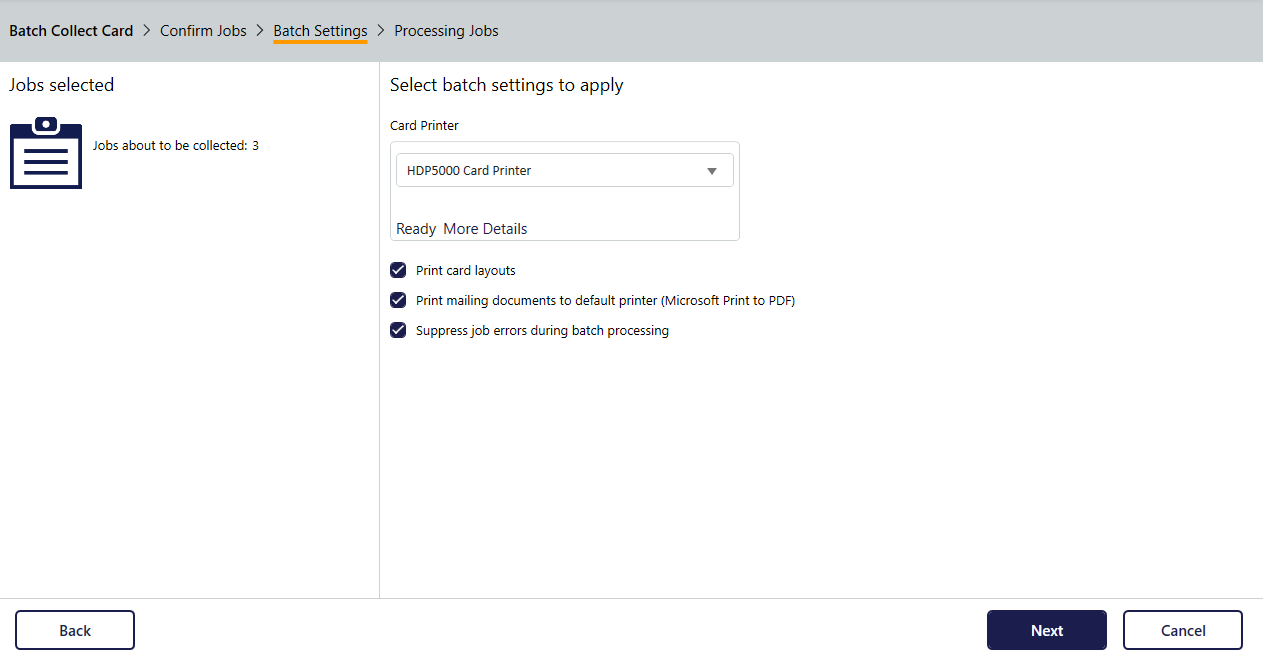The width and height of the screenshot is (1263, 661).
Task: Toggle the Print card layouts checkbox
Action: [398, 270]
